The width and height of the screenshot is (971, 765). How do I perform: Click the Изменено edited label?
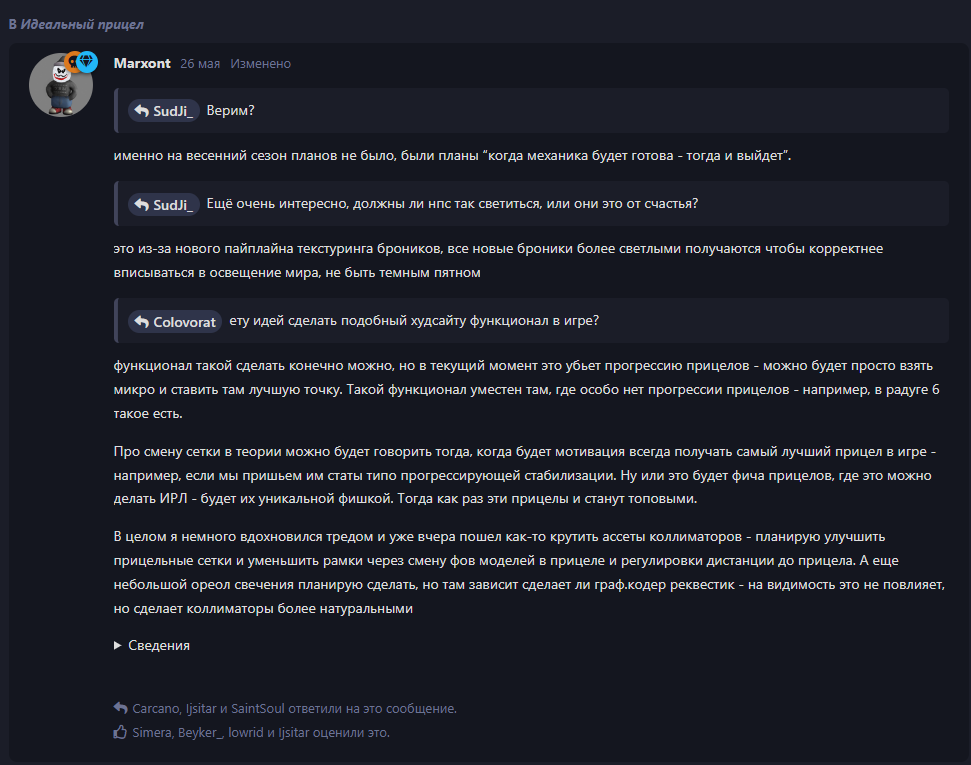260,64
